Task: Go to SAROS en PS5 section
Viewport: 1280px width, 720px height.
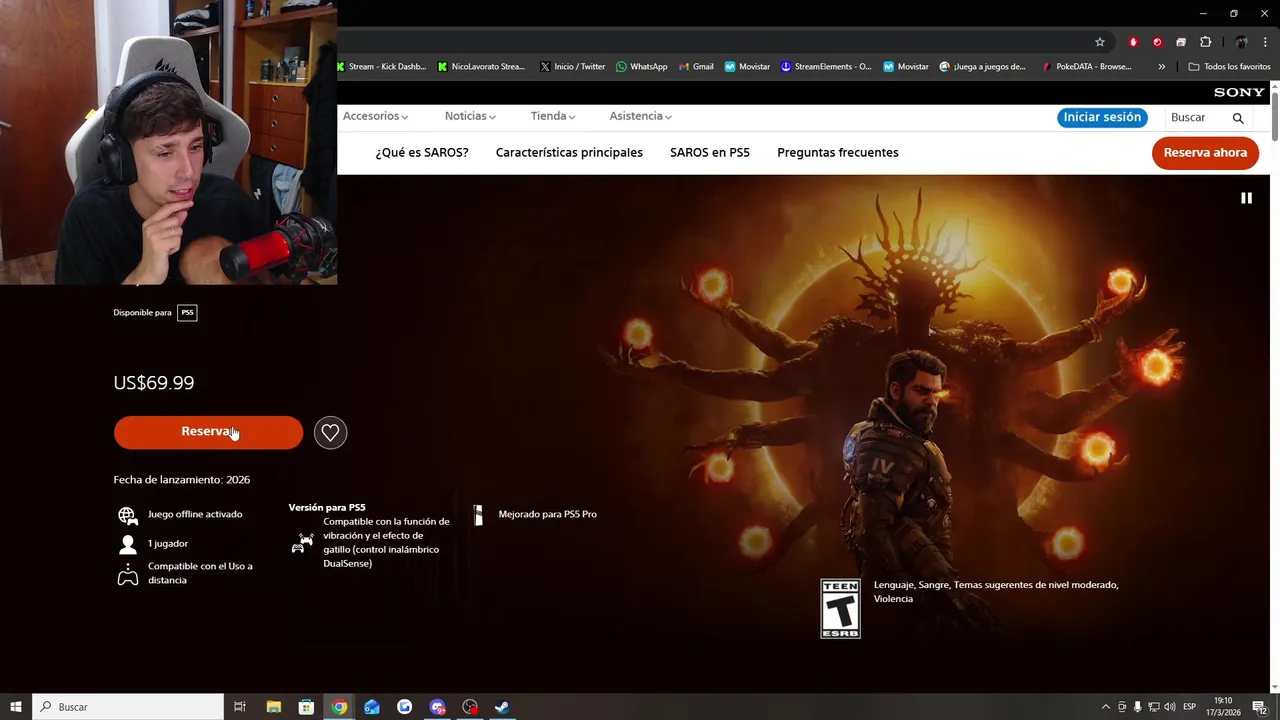Action: tap(710, 153)
